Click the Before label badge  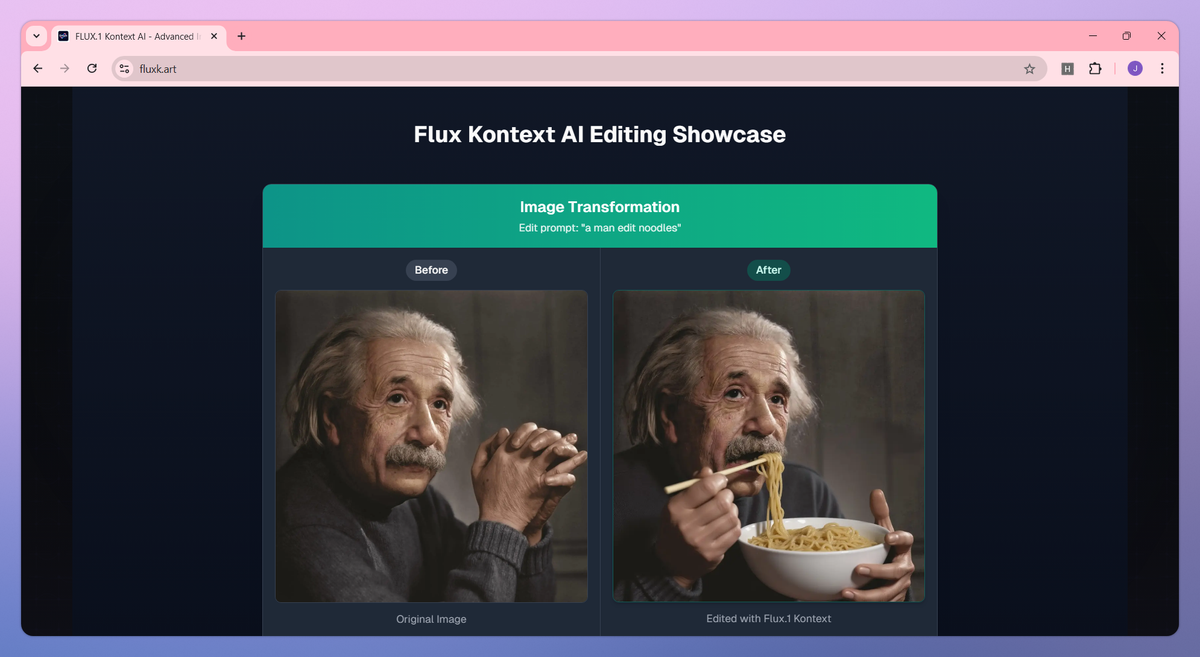[431, 270]
